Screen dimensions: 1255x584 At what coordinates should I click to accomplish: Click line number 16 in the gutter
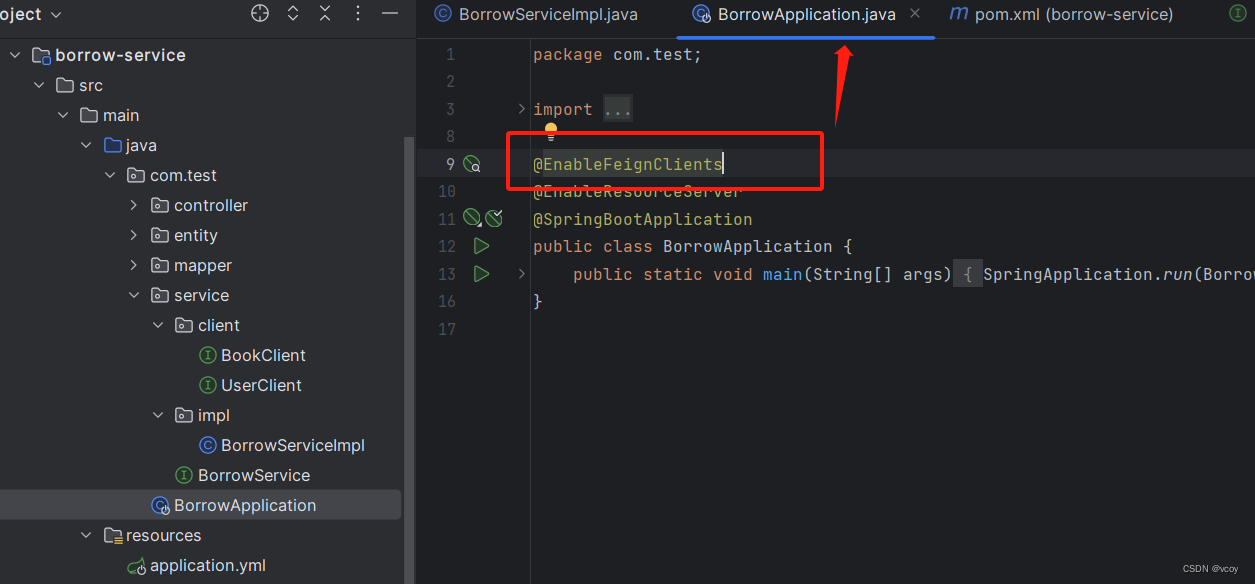(x=447, y=301)
